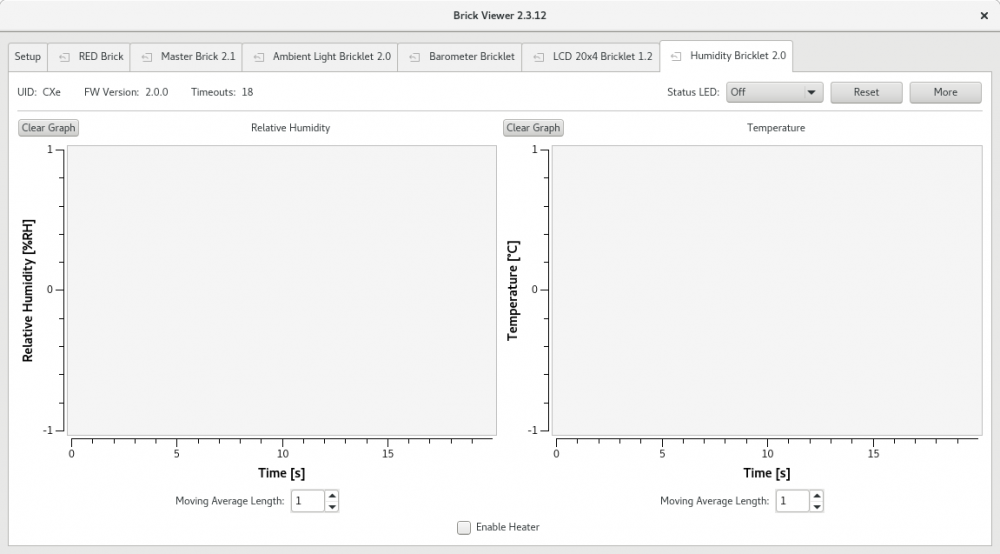Clear the Temperature graph

533,128
